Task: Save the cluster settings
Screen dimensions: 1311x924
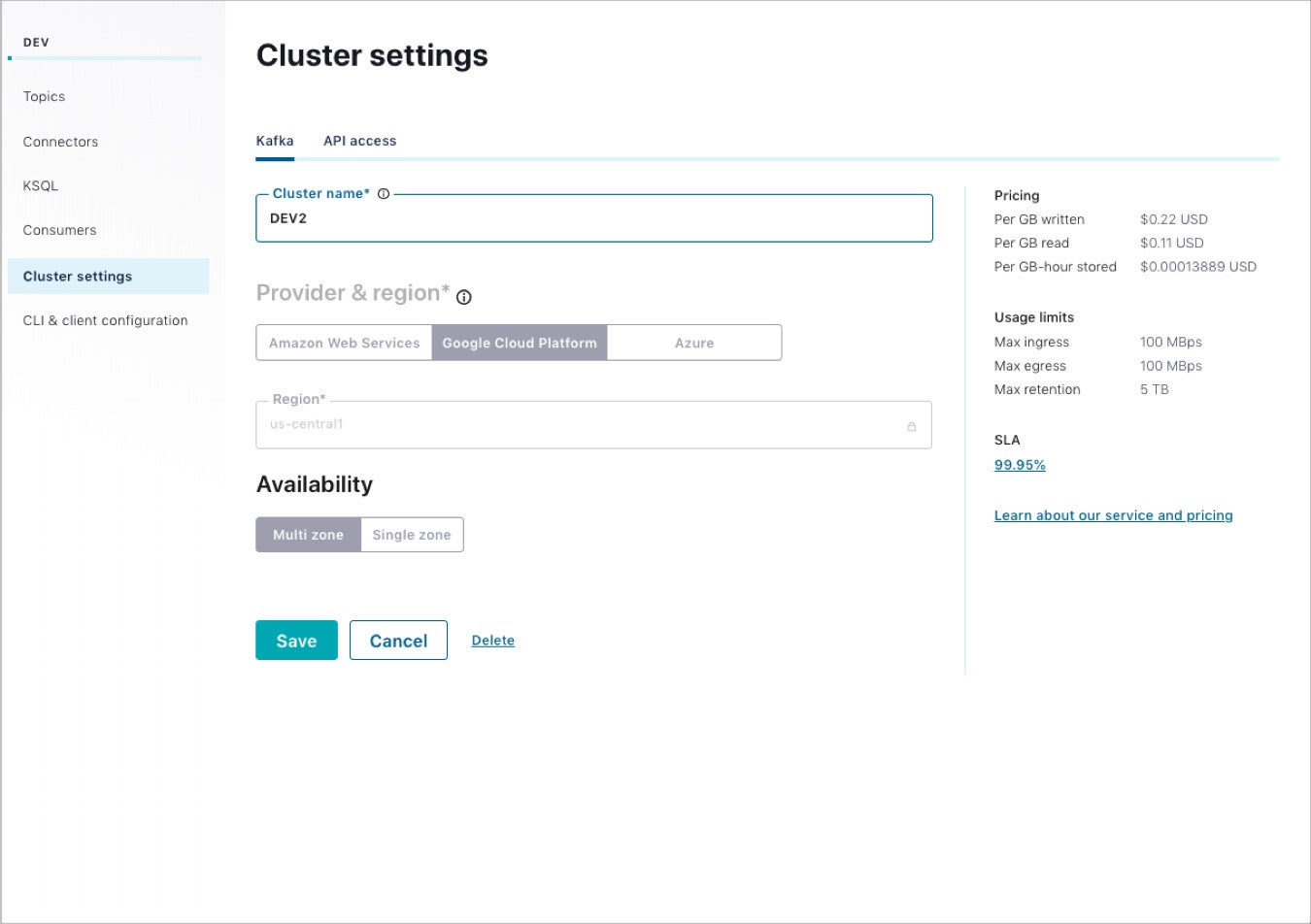Action: tap(296, 641)
